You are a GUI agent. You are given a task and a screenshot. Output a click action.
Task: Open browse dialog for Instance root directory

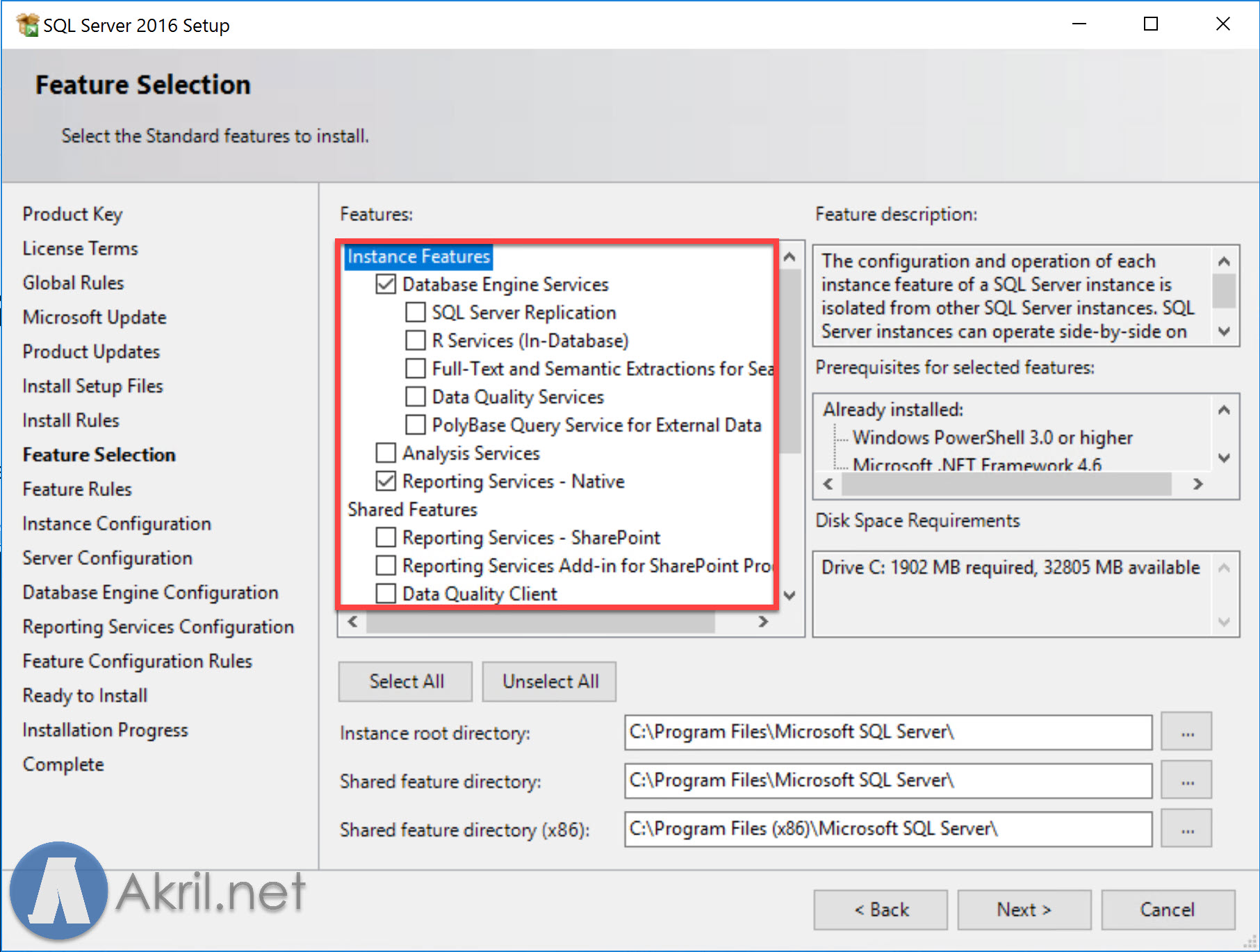click(1186, 732)
